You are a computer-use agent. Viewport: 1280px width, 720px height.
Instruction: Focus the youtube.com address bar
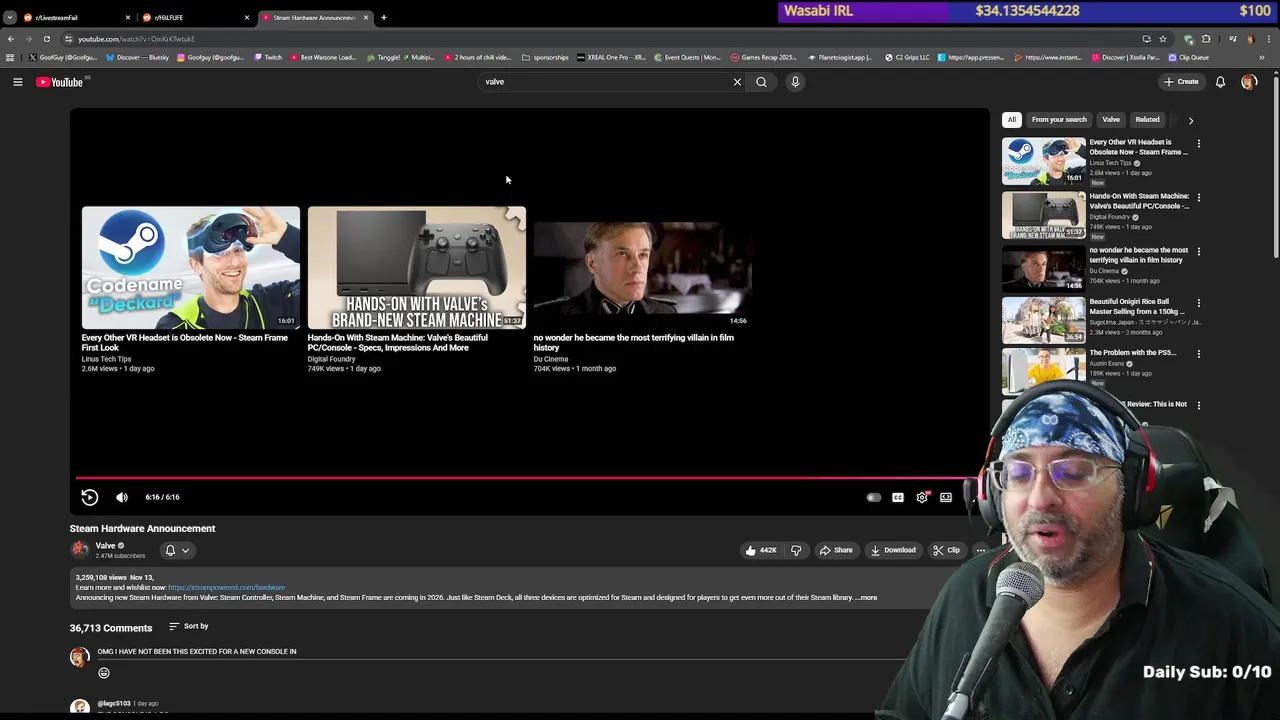coord(600,39)
